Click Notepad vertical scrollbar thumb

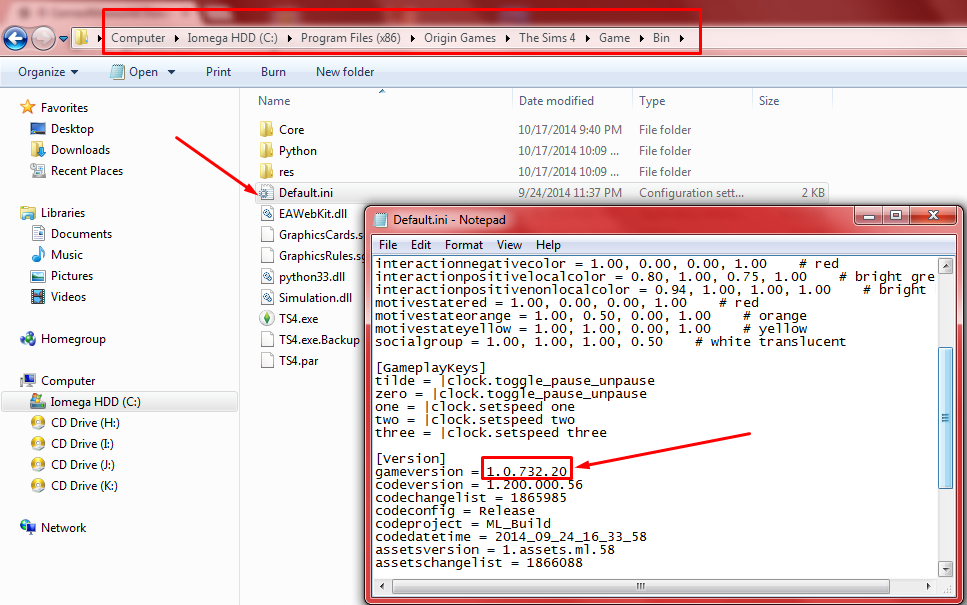coord(945,418)
